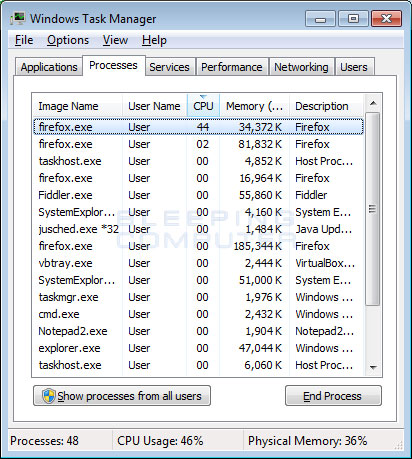Select the explorer.exe process row
Image resolution: width=412 pixels, height=459 pixels.
tap(198, 348)
